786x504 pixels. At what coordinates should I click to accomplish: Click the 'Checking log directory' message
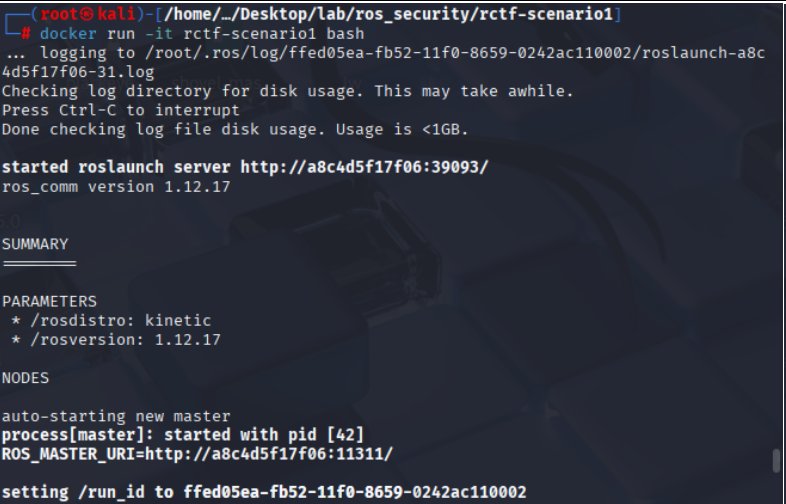pyautogui.click(x=288, y=91)
